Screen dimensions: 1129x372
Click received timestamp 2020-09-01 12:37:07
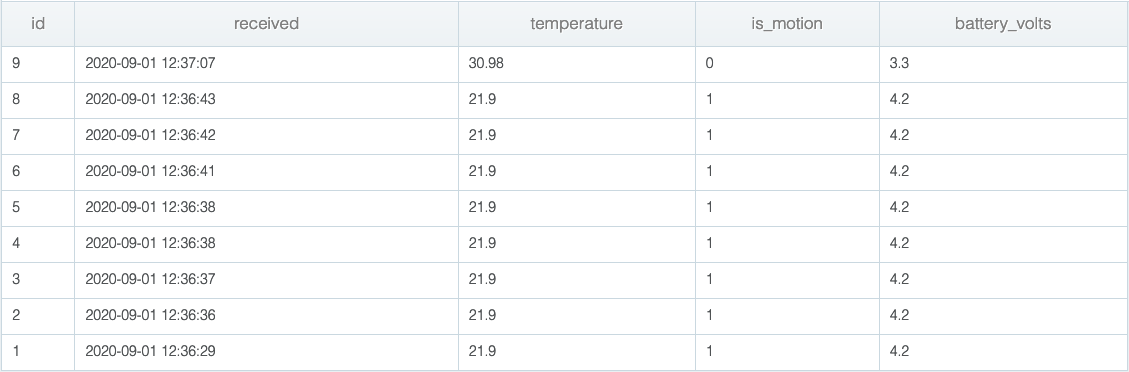(150, 64)
